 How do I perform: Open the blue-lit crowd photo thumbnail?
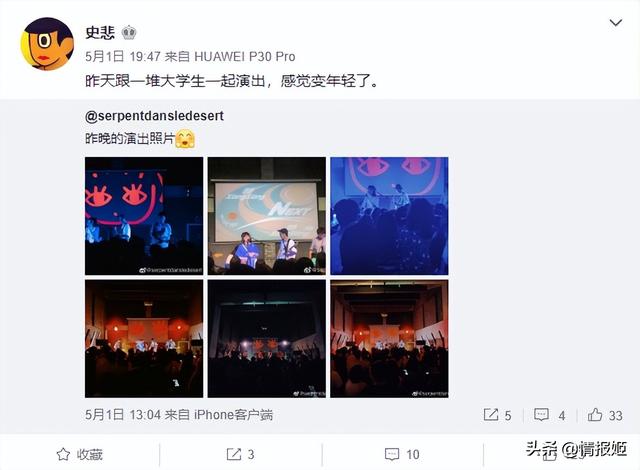click(x=389, y=216)
